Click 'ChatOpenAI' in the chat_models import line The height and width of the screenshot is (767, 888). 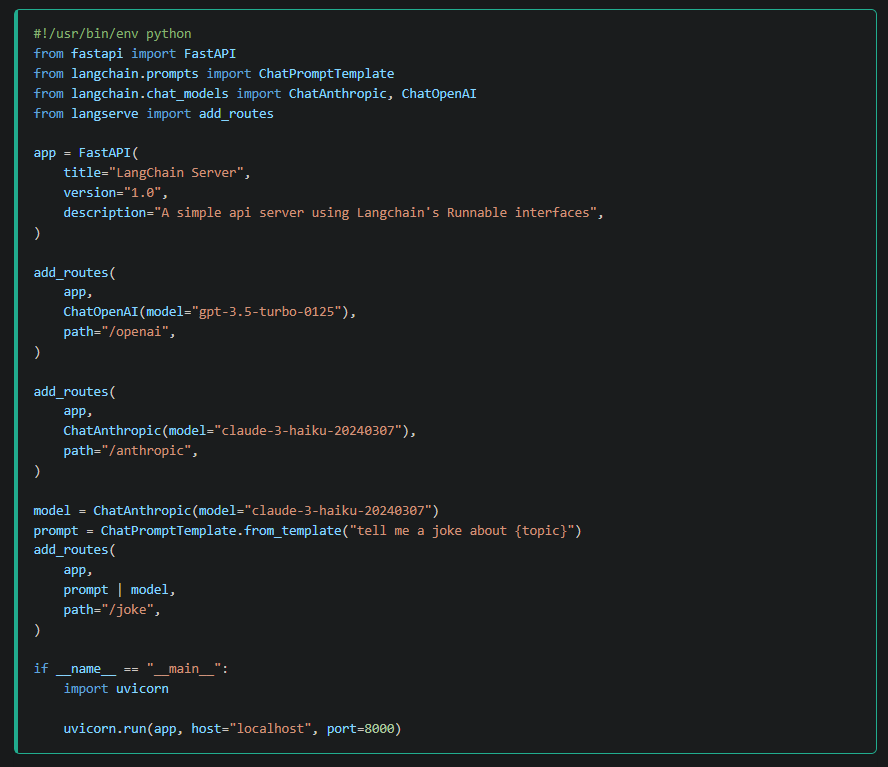pos(439,93)
